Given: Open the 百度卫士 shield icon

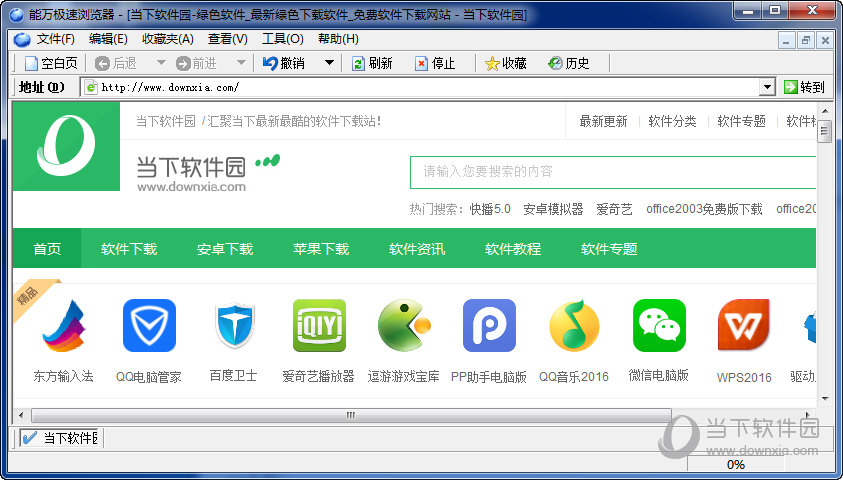Looking at the screenshot, I should point(234,326).
